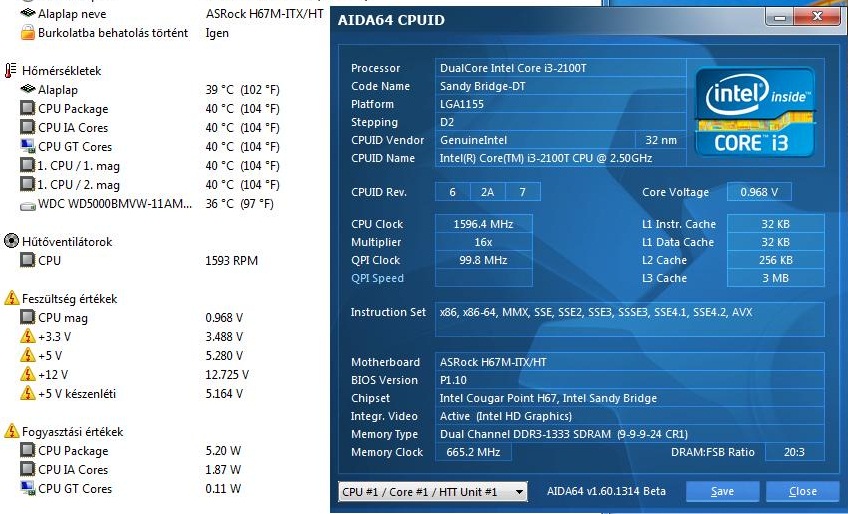Click the thermometer icon next to Hőmérsékletek
Viewport: 848px width, 514px height.
click(10, 70)
